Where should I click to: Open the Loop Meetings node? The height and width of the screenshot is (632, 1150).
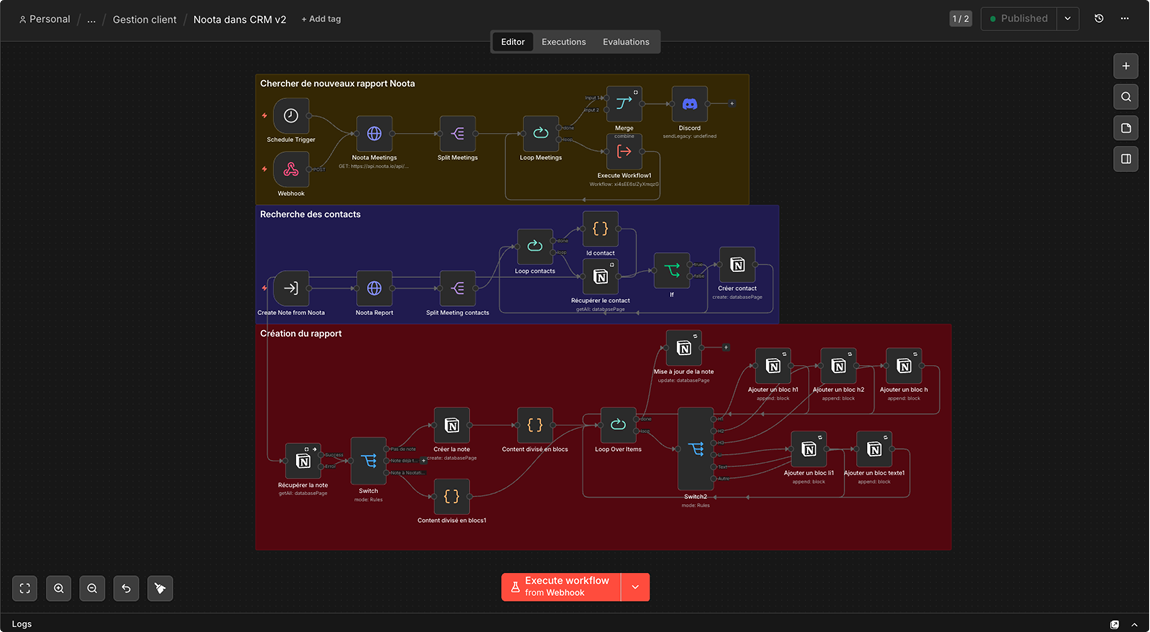(x=541, y=134)
